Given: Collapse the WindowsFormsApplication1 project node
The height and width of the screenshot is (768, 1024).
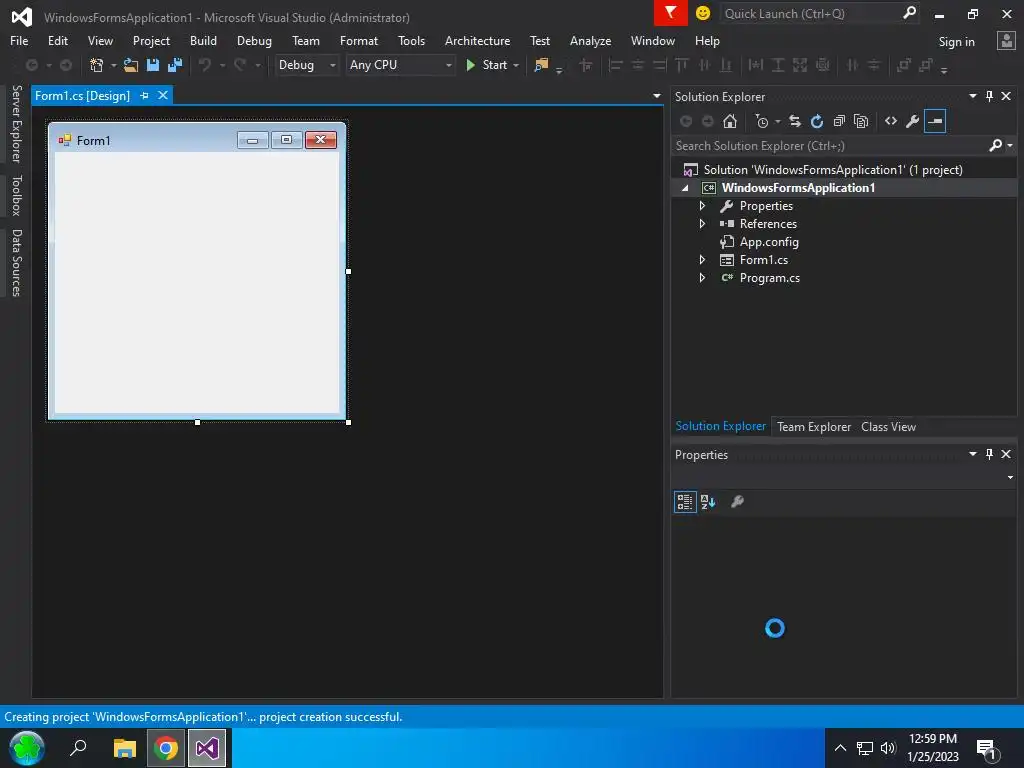Looking at the screenshot, I should 685,188.
